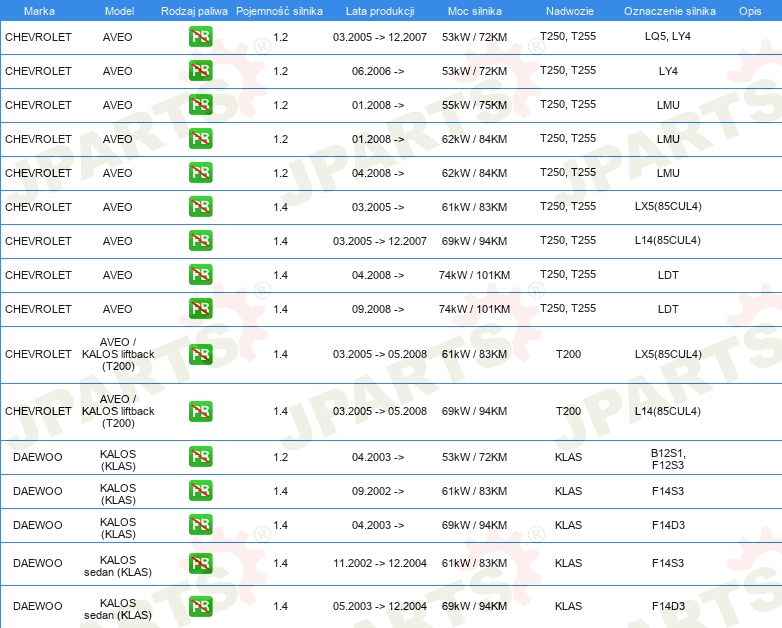Image resolution: width=782 pixels, height=628 pixels.
Task: Click fuel icon in the 04.2008 62kW / 84KM row
Action: [200, 172]
